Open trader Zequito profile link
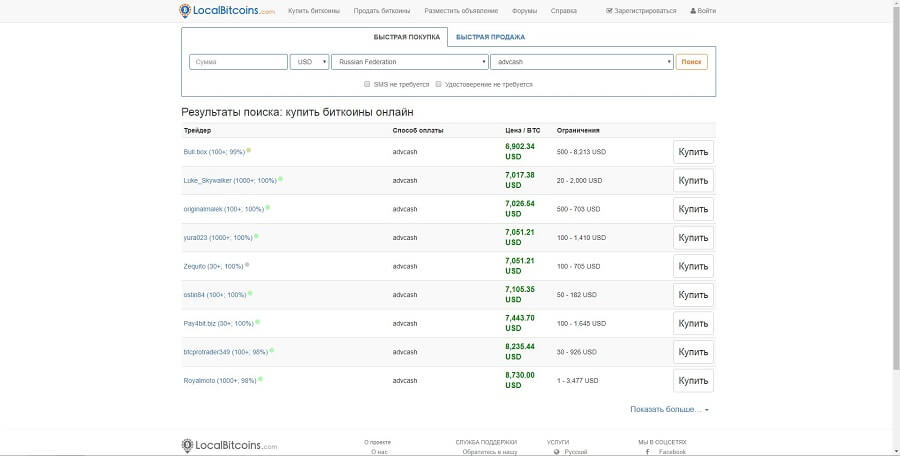 [214, 266]
